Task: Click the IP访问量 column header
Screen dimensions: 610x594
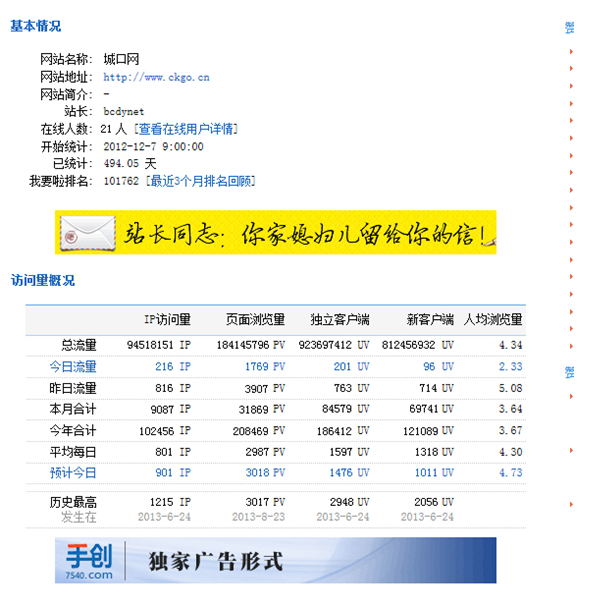Action: [167, 320]
